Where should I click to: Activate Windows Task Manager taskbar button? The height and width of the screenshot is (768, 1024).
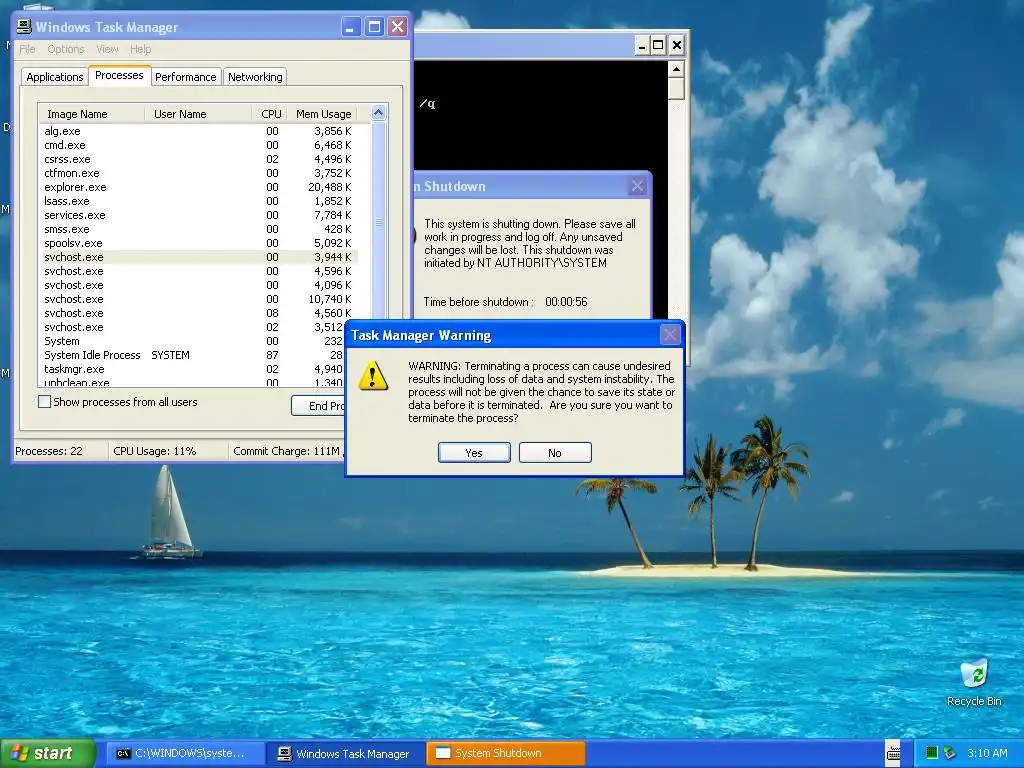point(346,754)
